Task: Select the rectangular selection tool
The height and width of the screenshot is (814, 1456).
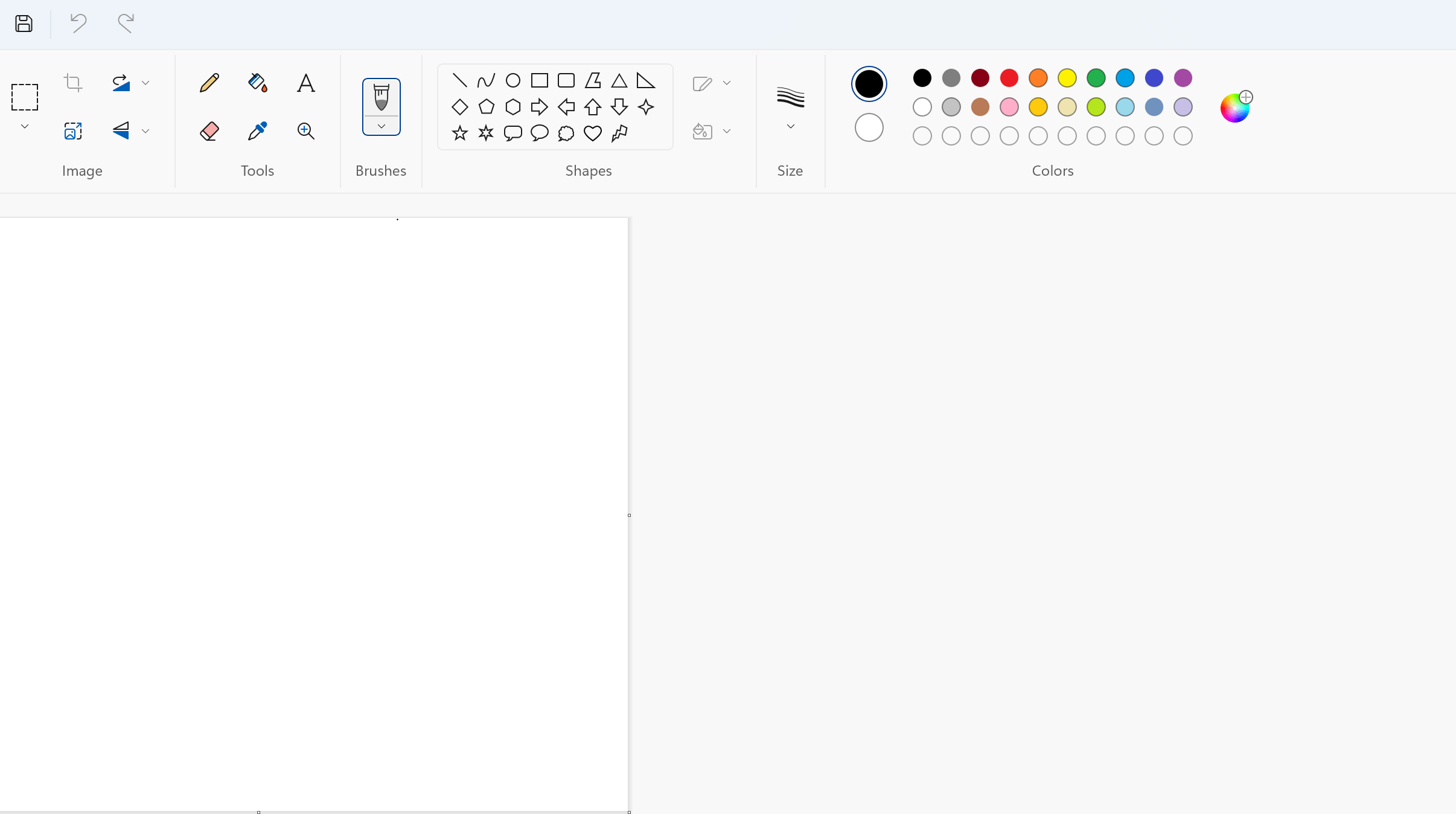Action: (x=25, y=97)
